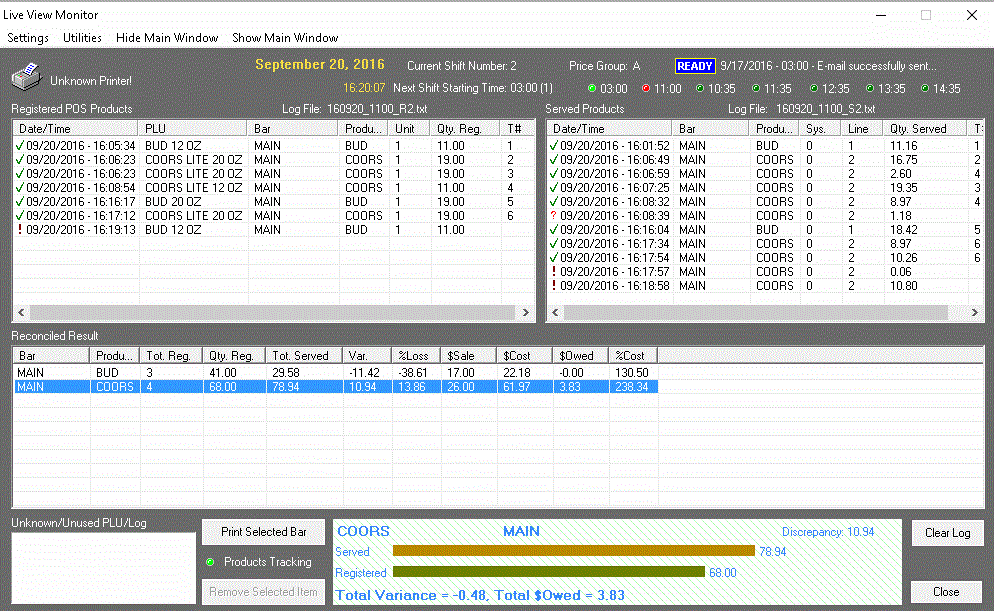Select the red 11:00 shift time indicator

[646, 89]
